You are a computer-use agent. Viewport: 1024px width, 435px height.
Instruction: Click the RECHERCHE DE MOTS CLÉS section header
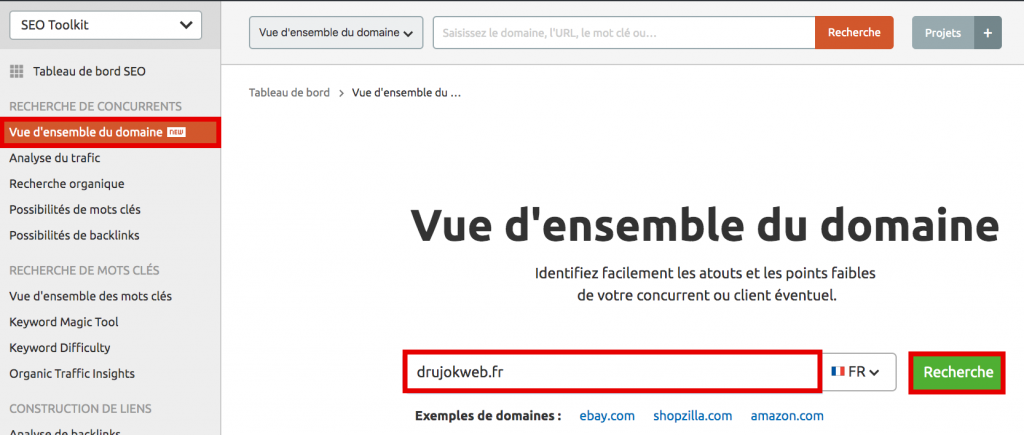coord(84,270)
